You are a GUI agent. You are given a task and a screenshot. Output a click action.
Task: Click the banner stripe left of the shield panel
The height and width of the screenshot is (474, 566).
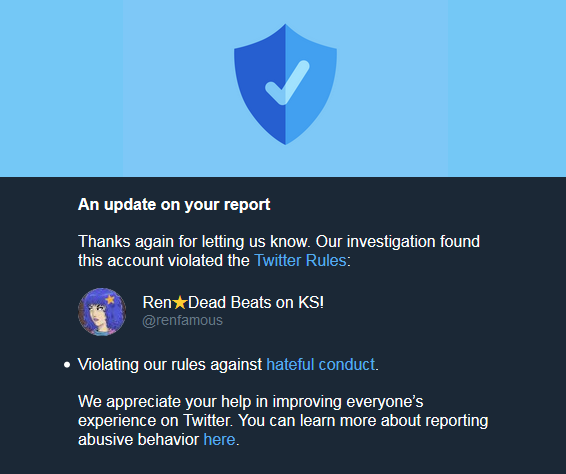click(61, 88)
